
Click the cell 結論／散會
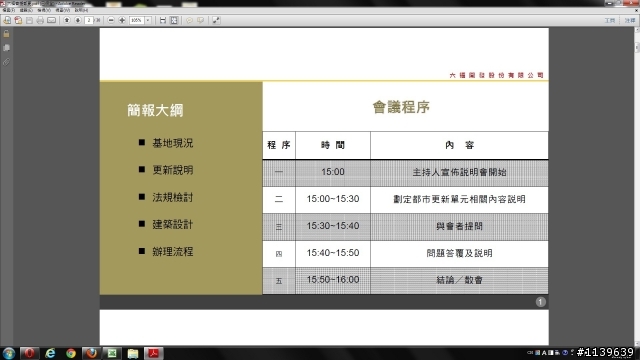[x=460, y=280]
